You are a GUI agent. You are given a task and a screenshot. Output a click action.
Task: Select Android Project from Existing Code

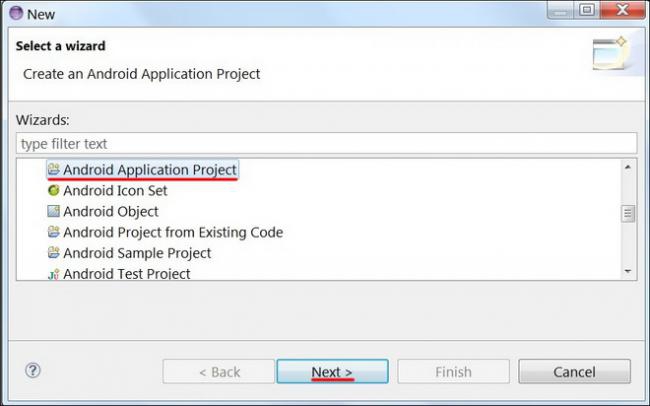click(x=173, y=232)
